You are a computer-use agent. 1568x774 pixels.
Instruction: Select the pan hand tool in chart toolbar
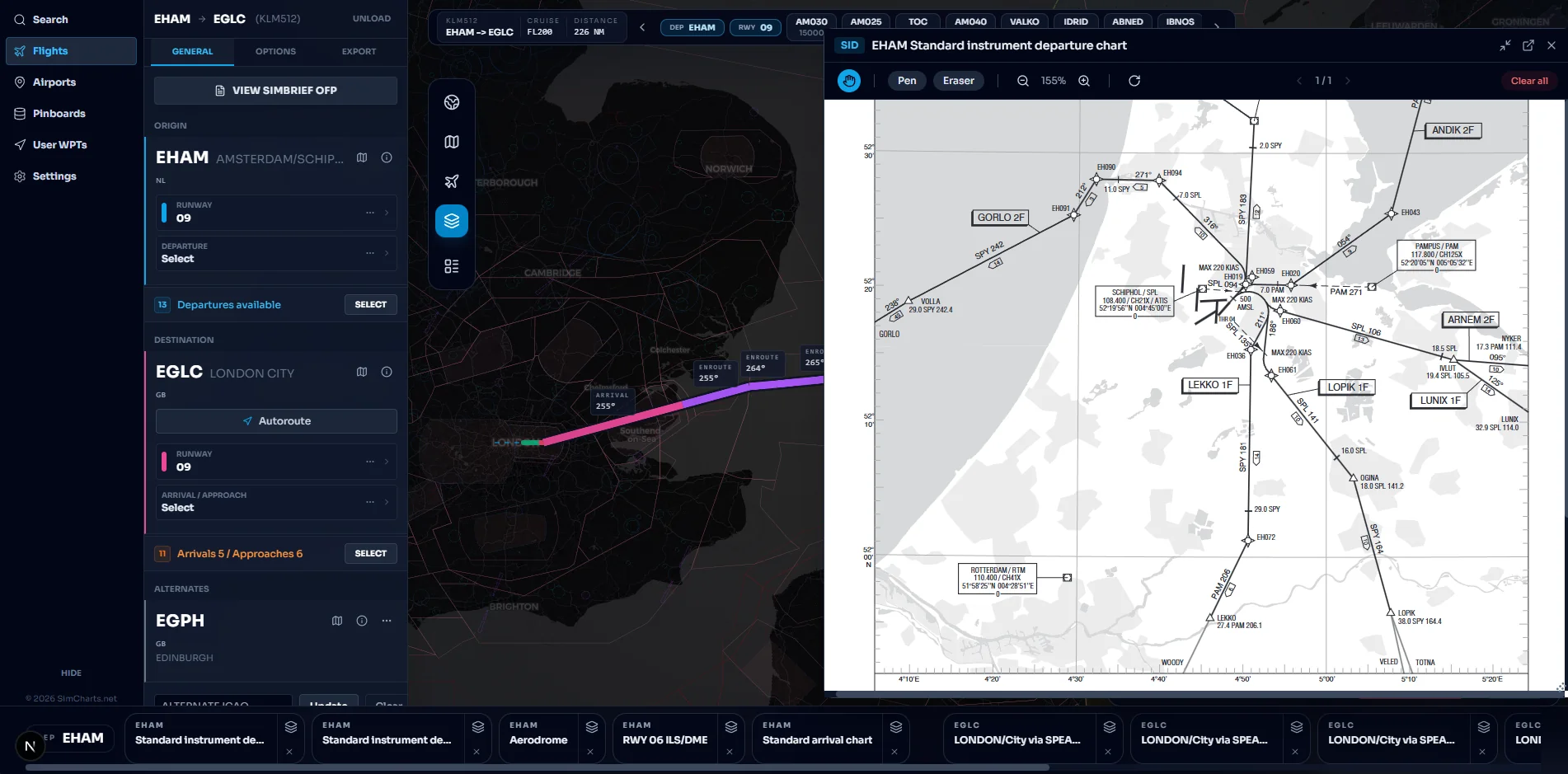pos(848,81)
